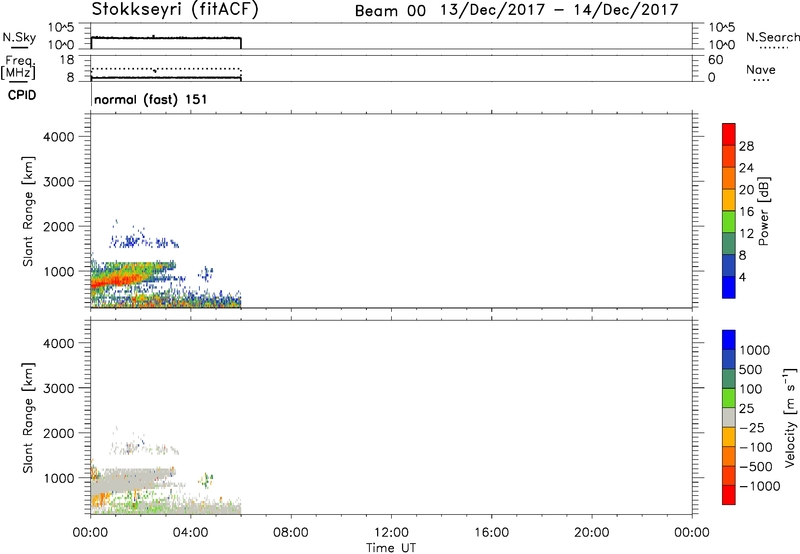Click the "04:00" time tick label
This screenshot has width=800, height=554.
pyautogui.click(x=191, y=533)
